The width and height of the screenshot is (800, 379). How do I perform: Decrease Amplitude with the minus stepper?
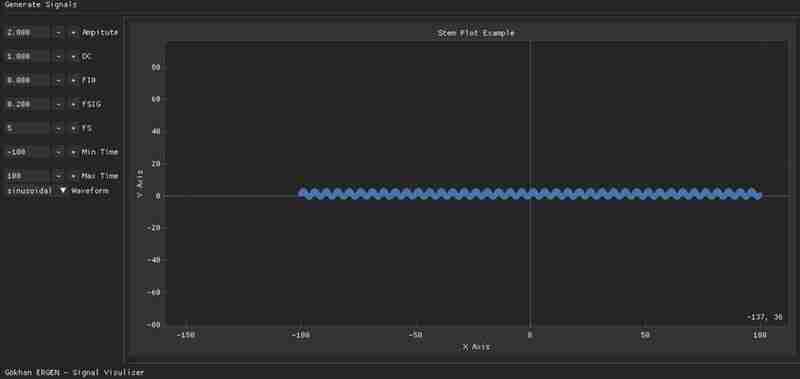[59, 32]
